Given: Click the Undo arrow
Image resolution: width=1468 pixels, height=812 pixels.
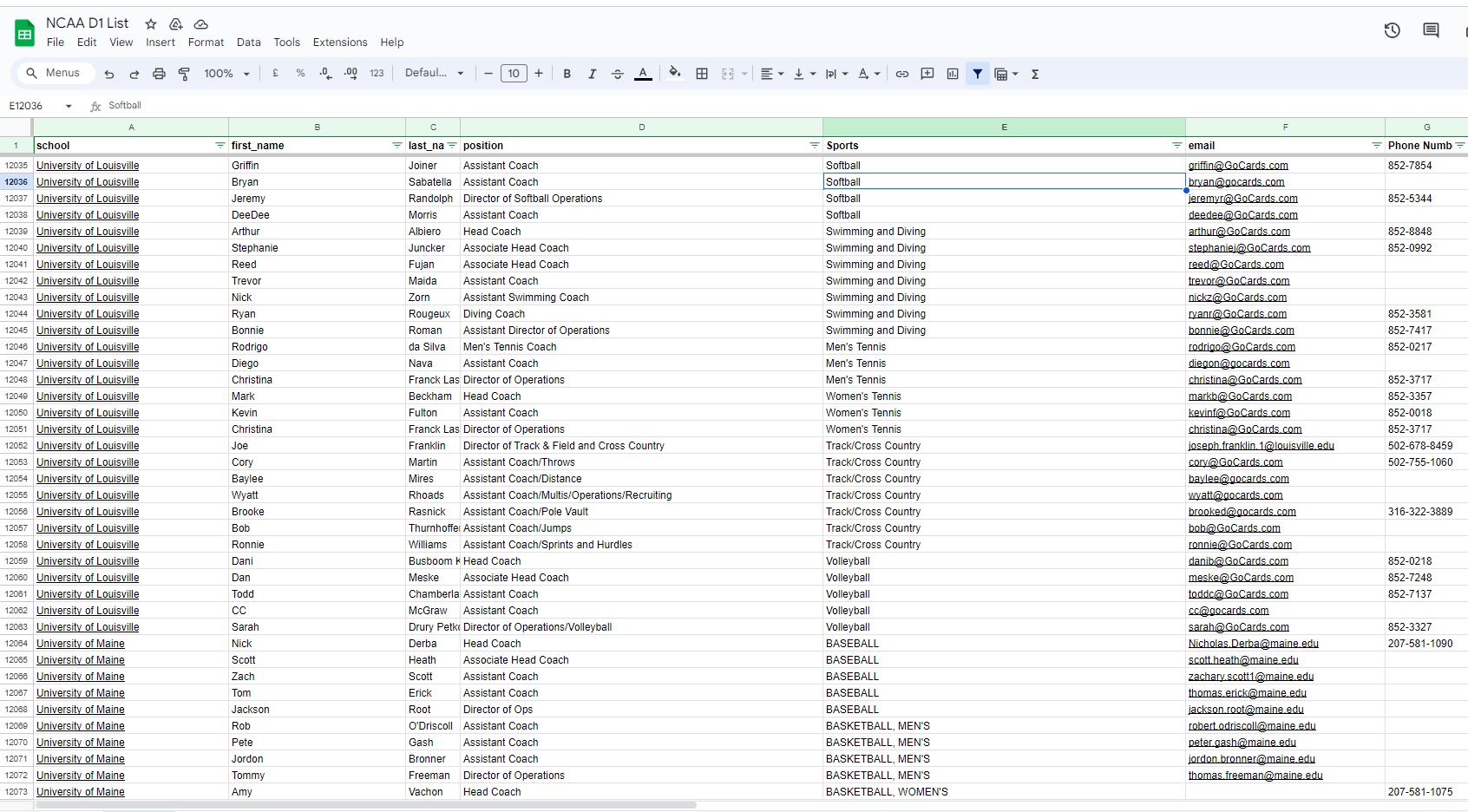Looking at the screenshot, I should tap(109, 74).
